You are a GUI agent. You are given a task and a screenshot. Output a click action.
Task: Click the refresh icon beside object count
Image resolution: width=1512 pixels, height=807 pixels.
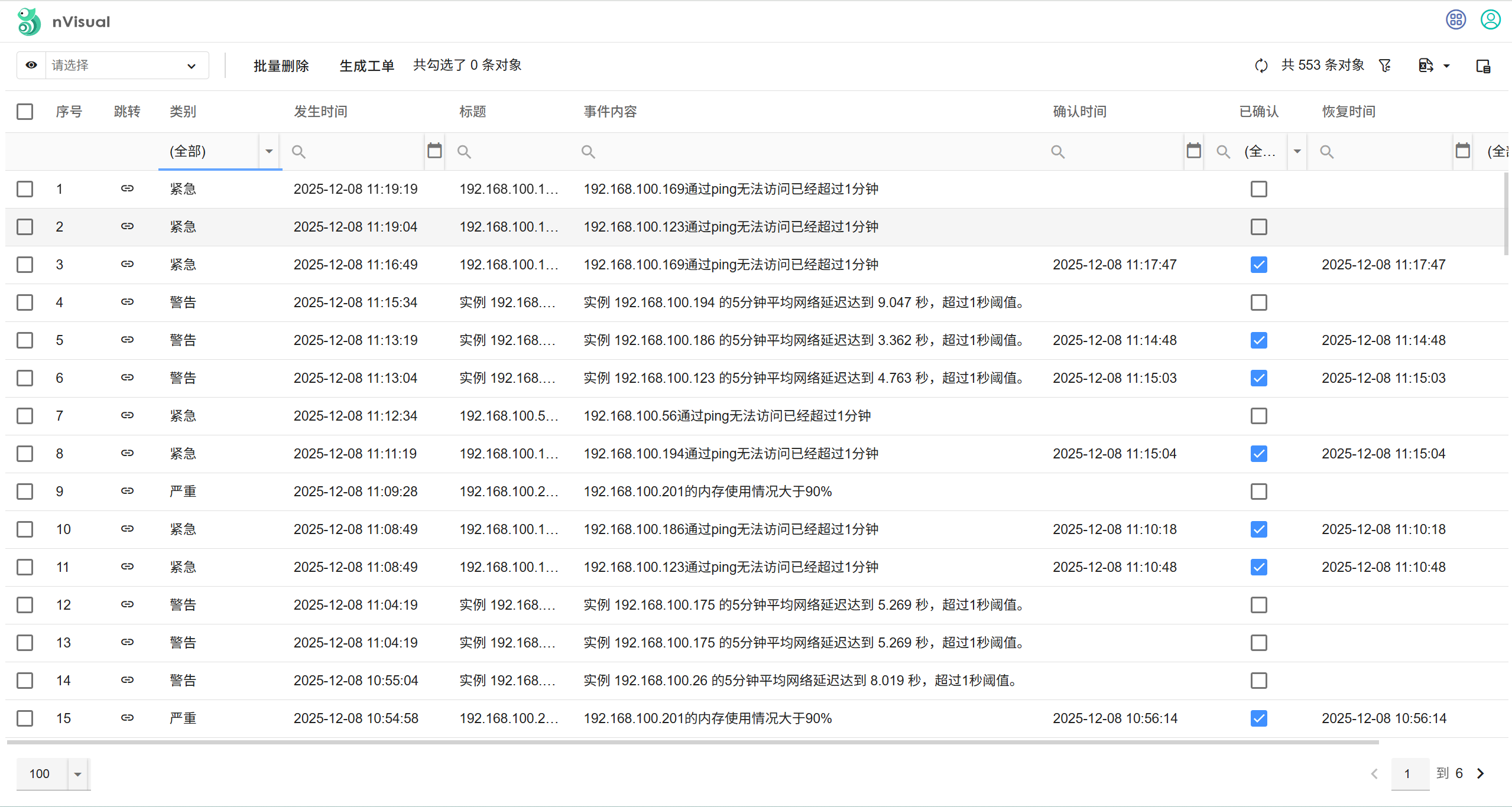tap(1261, 66)
